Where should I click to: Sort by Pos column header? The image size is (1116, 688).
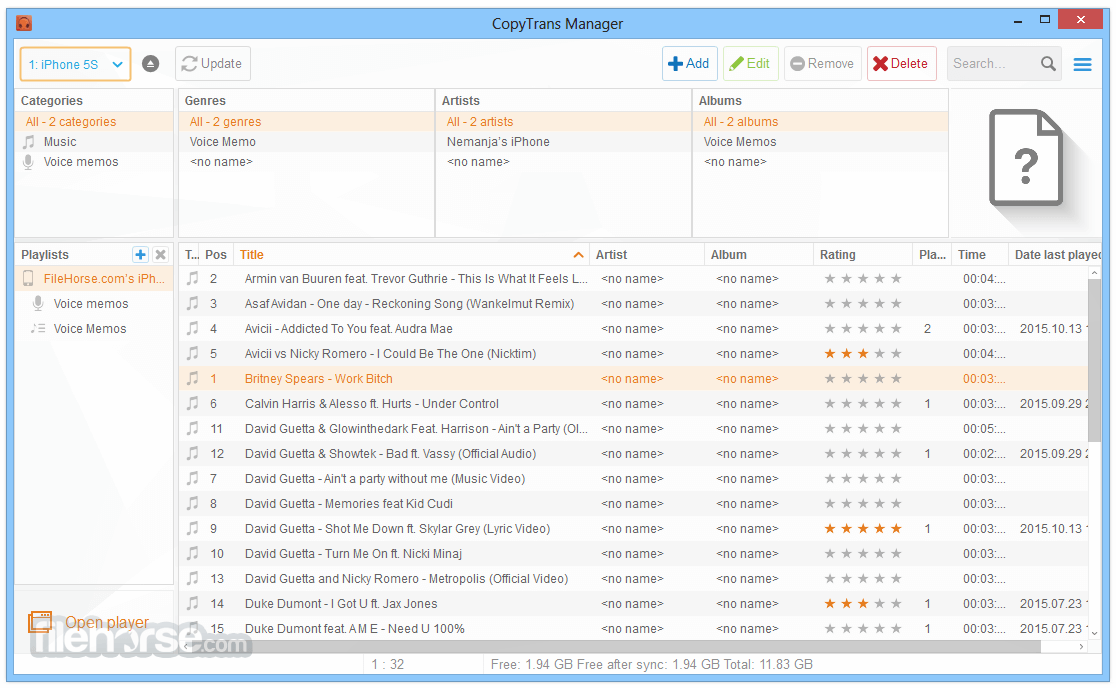(216, 255)
